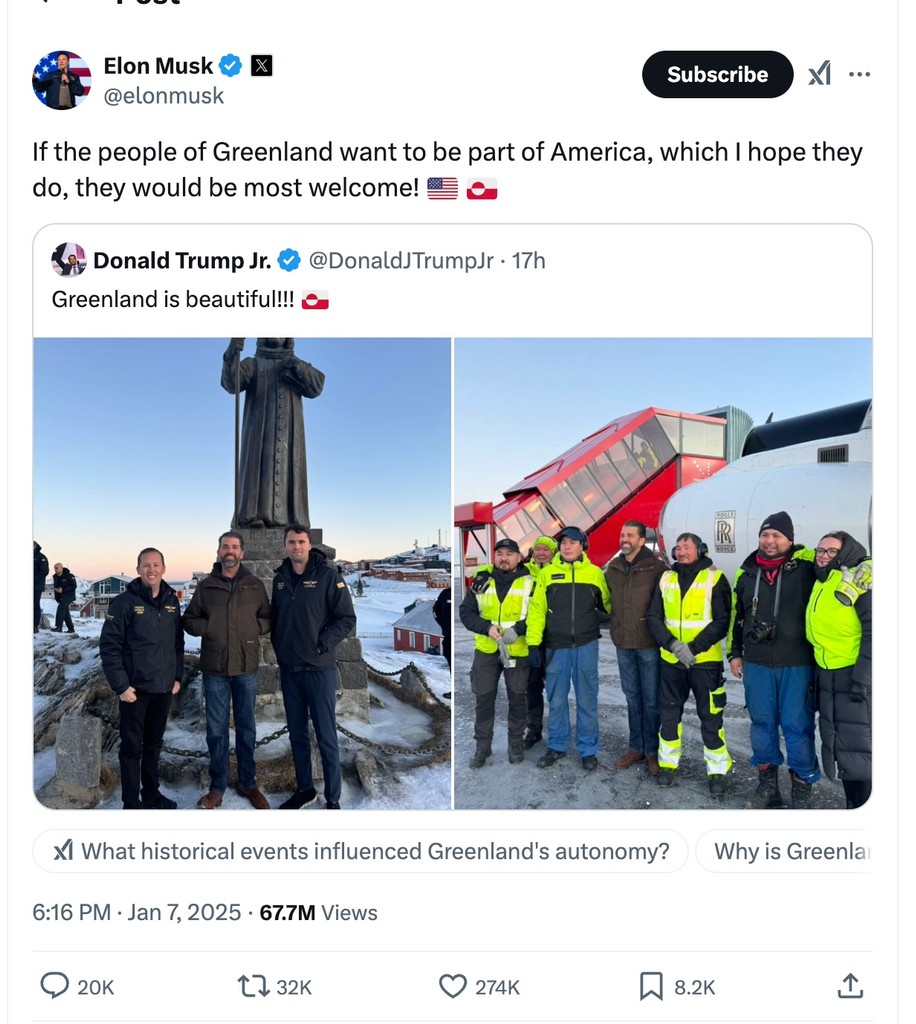Open the three-dot more options menu
The height and width of the screenshot is (1024, 916).
click(x=859, y=74)
